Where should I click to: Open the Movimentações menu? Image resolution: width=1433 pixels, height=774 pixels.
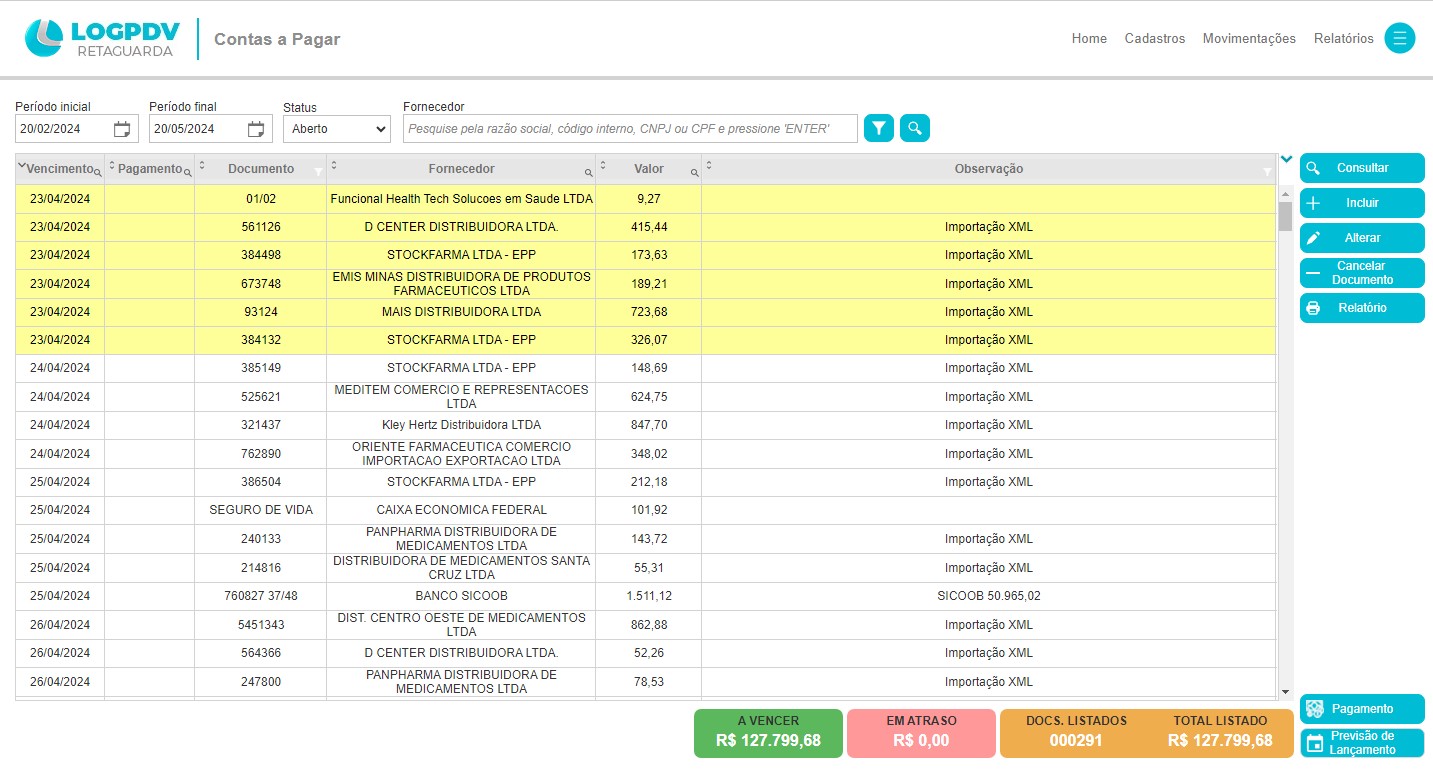point(1249,39)
